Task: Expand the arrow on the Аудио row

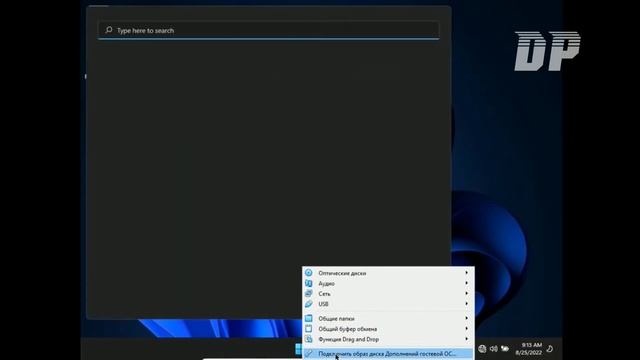Action: pos(467,283)
